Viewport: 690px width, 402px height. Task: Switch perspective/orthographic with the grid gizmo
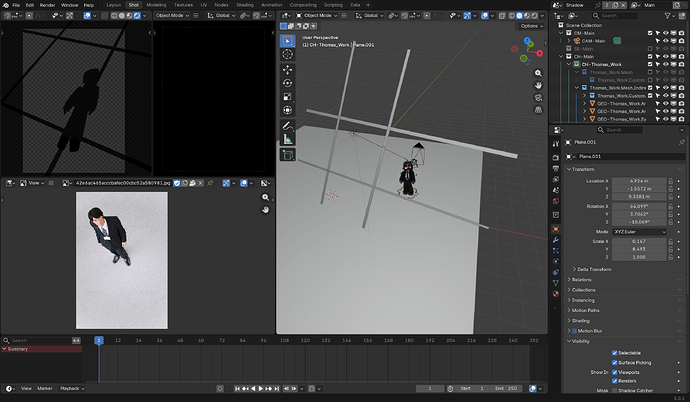(x=538, y=110)
